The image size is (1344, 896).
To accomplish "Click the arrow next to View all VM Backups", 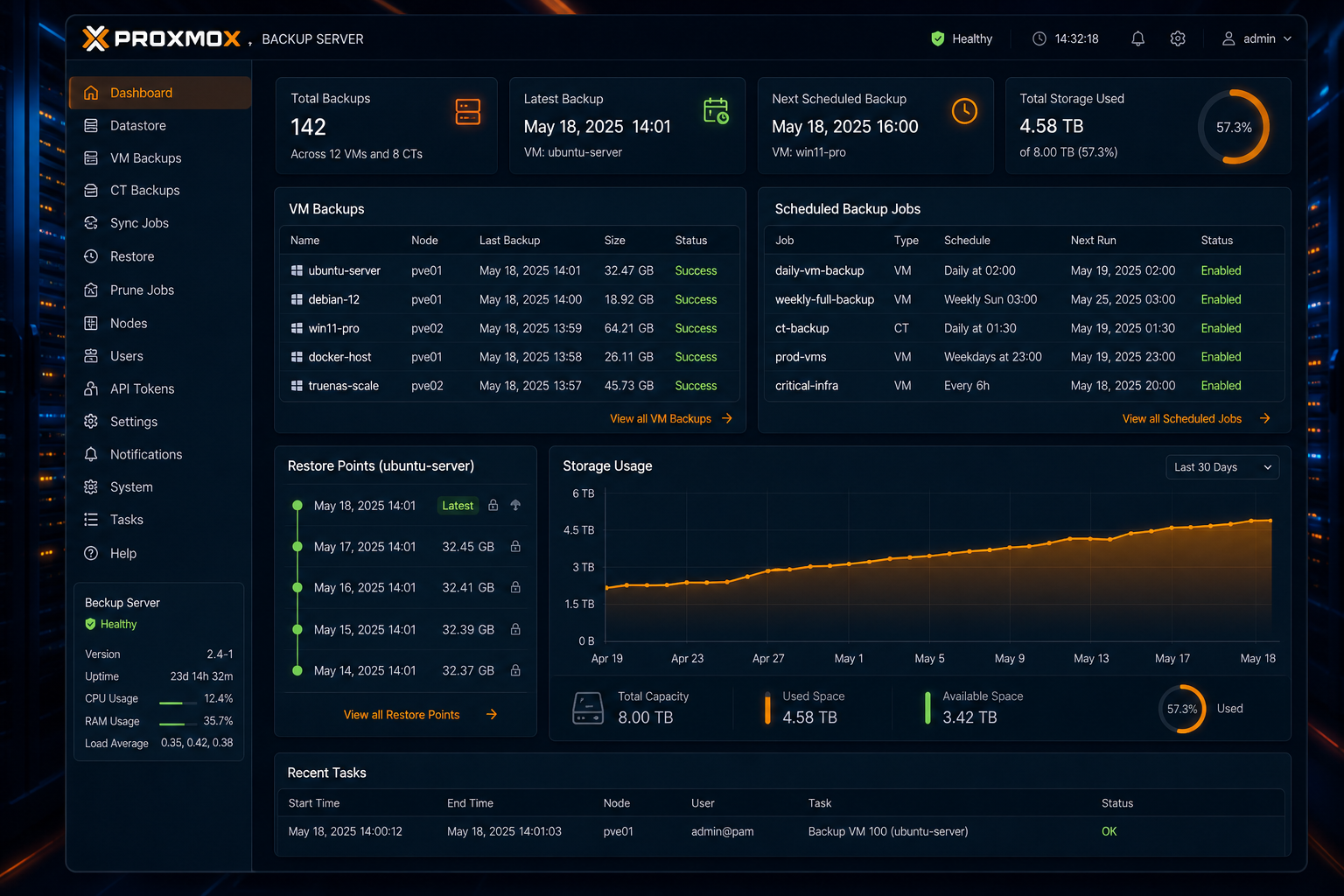I will click(727, 419).
